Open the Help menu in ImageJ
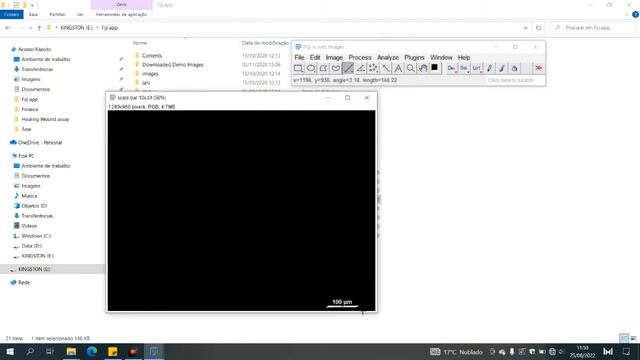The image size is (640, 360). click(464, 58)
